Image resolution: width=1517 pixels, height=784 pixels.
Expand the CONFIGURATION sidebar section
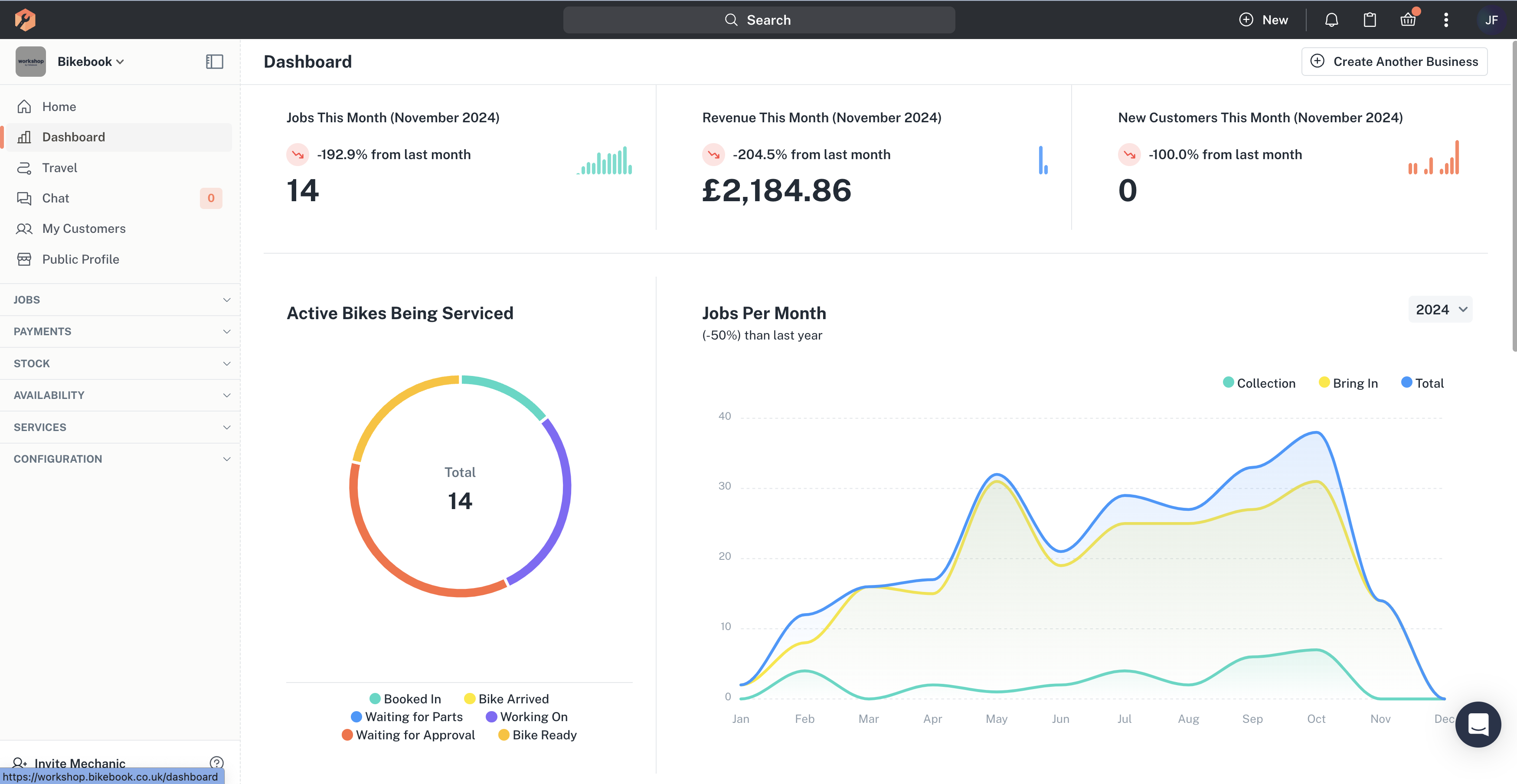(120, 459)
